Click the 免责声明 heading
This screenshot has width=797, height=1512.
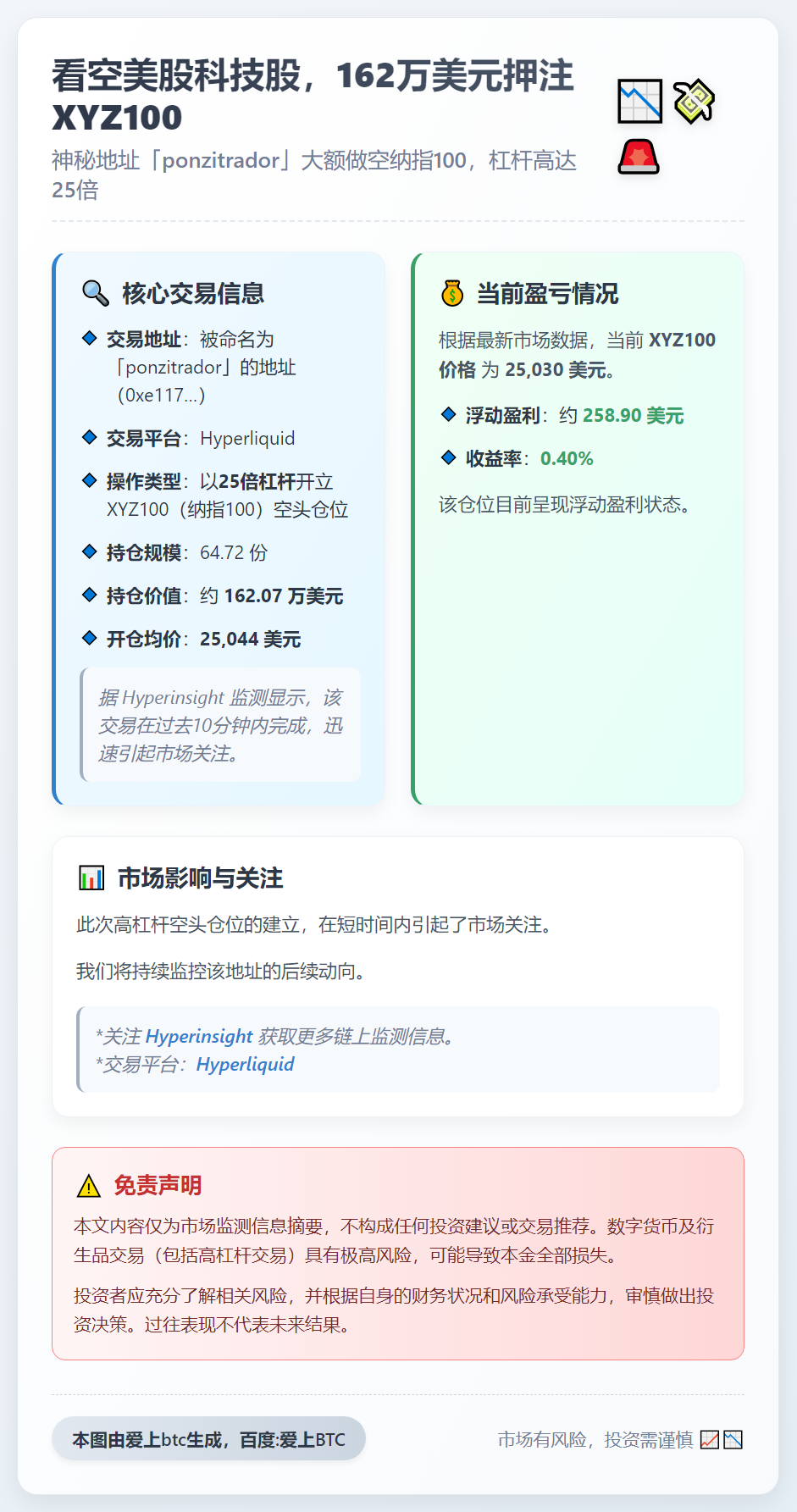click(x=158, y=1185)
